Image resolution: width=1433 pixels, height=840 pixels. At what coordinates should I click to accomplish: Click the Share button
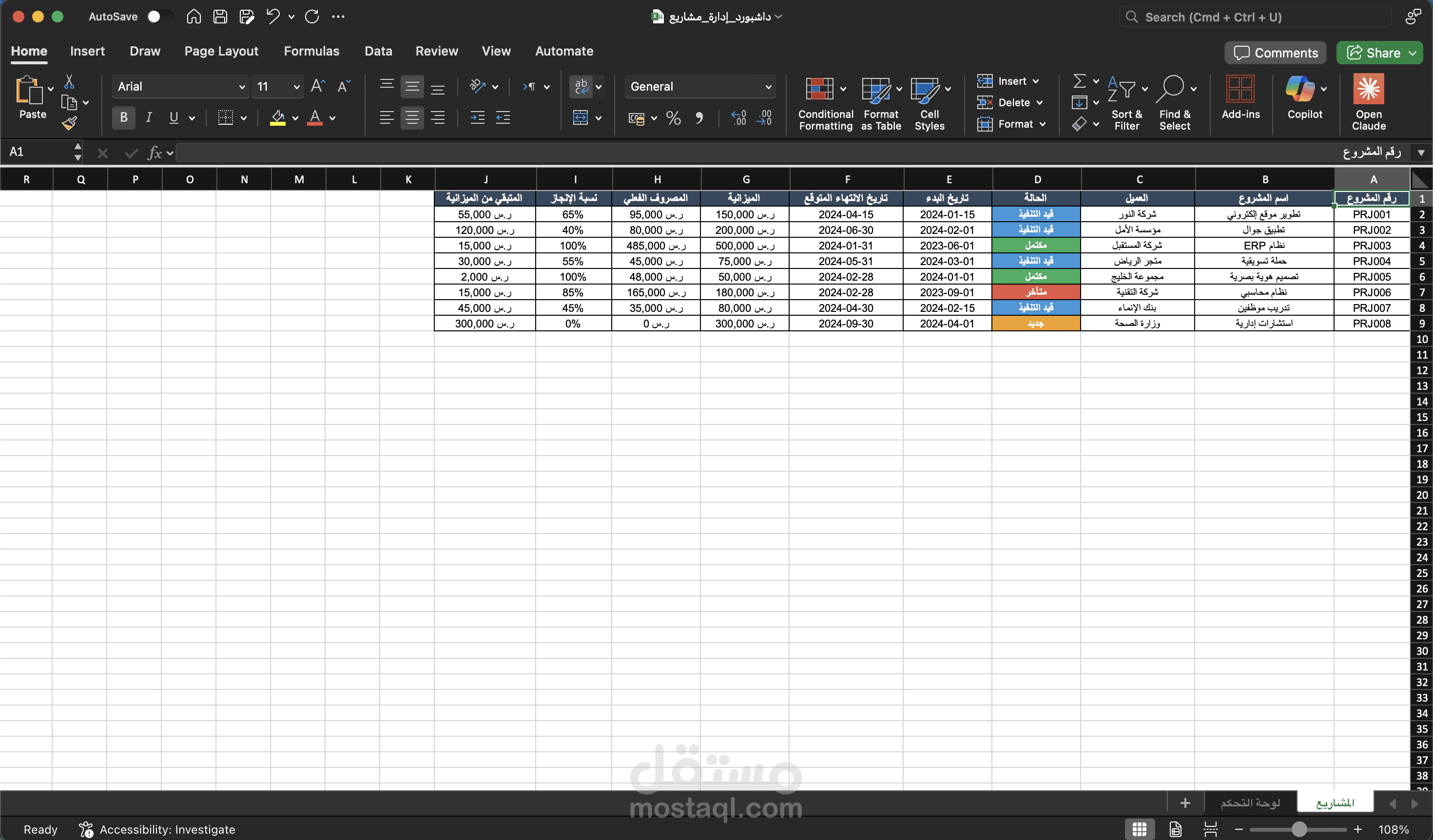tap(1374, 53)
